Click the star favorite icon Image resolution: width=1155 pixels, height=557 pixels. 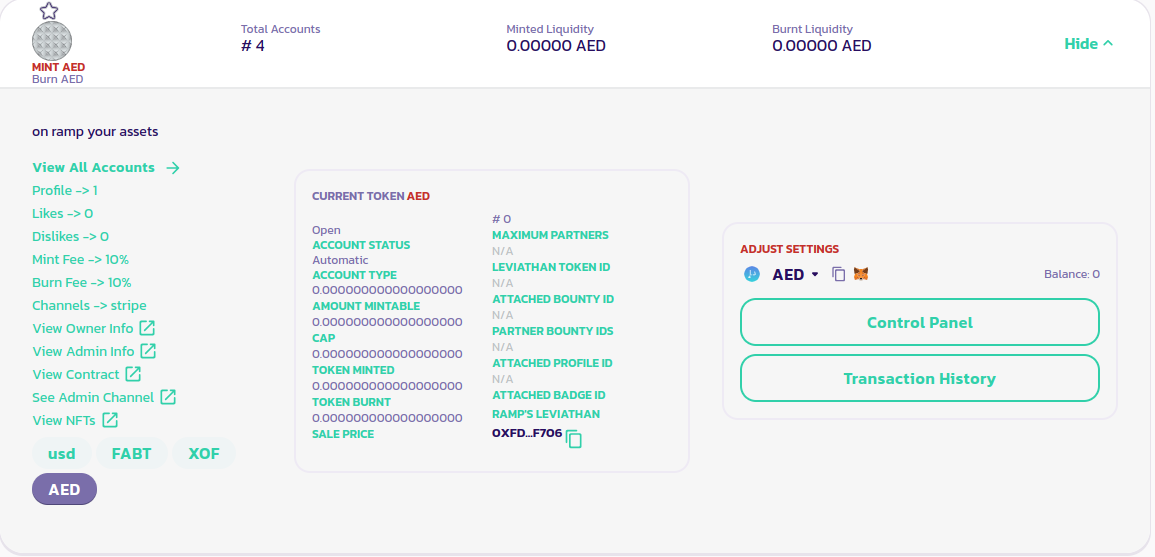[x=49, y=11]
